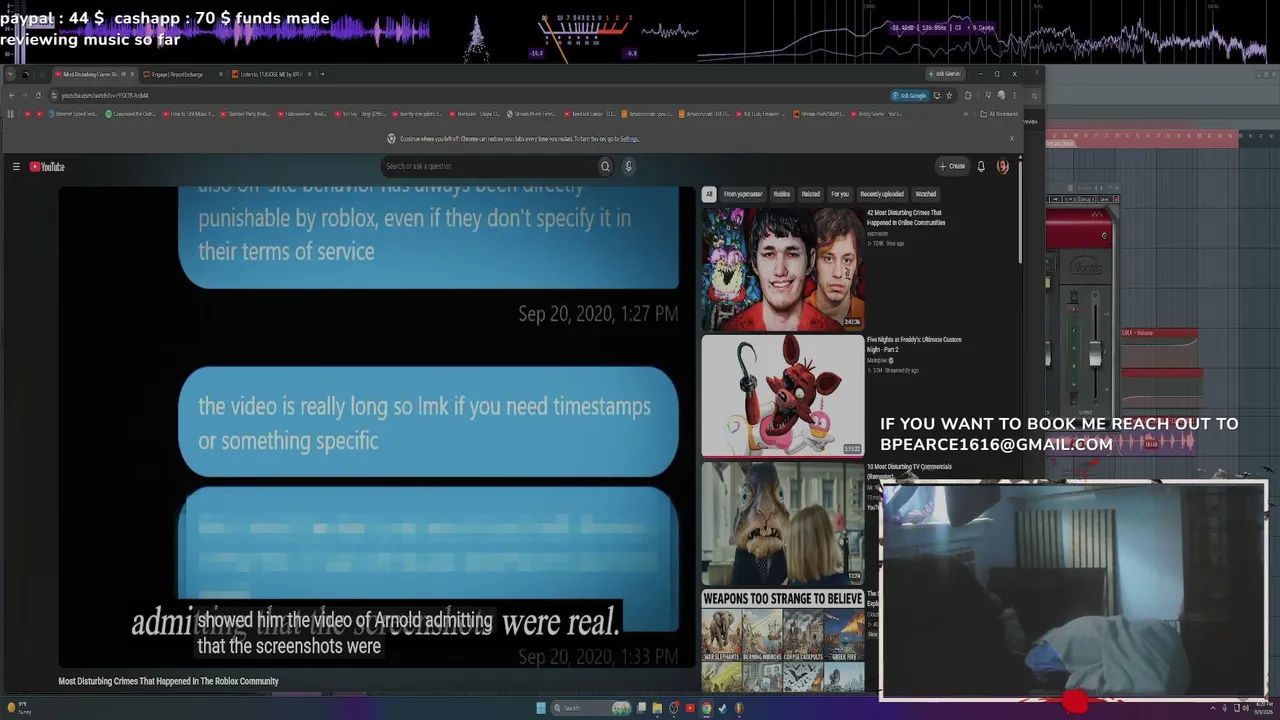Click the Ask Google button in address bar

click(x=909, y=95)
